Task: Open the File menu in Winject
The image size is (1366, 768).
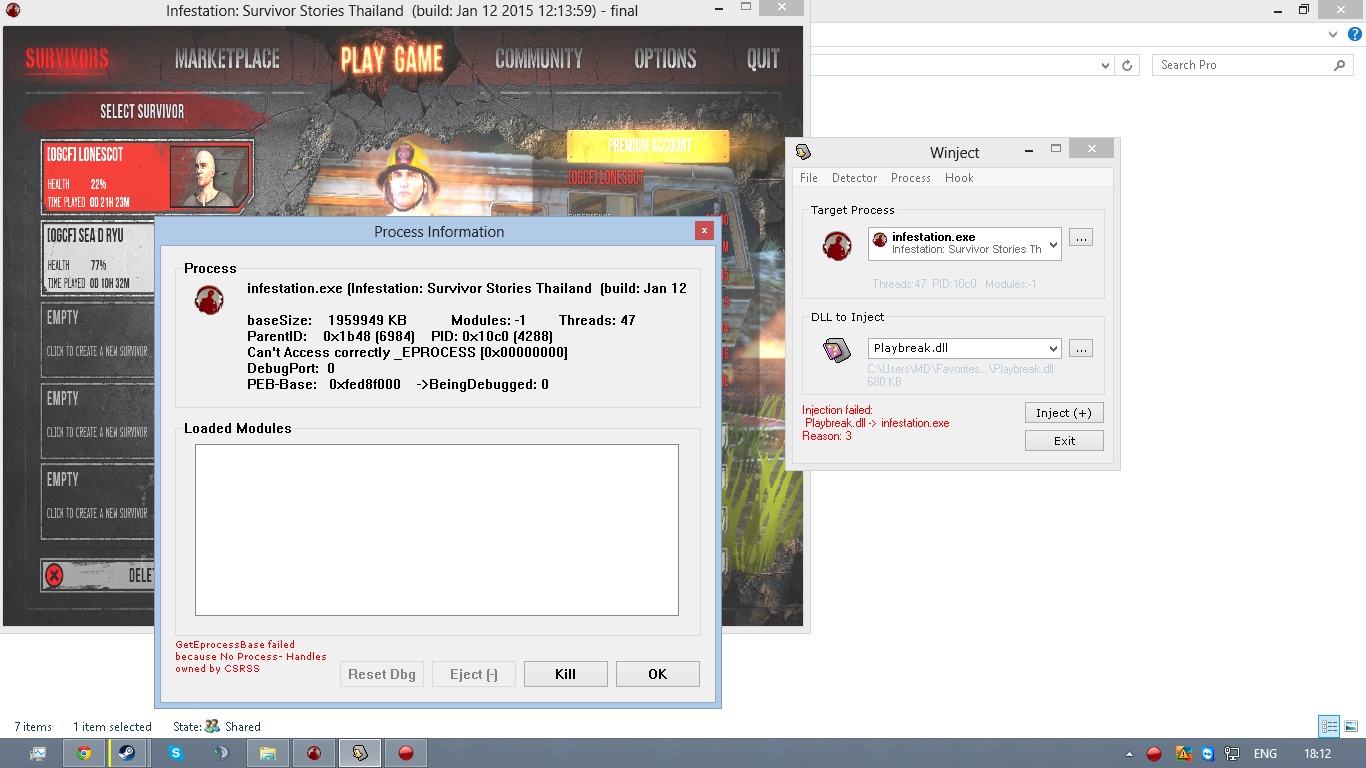Action: click(809, 178)
